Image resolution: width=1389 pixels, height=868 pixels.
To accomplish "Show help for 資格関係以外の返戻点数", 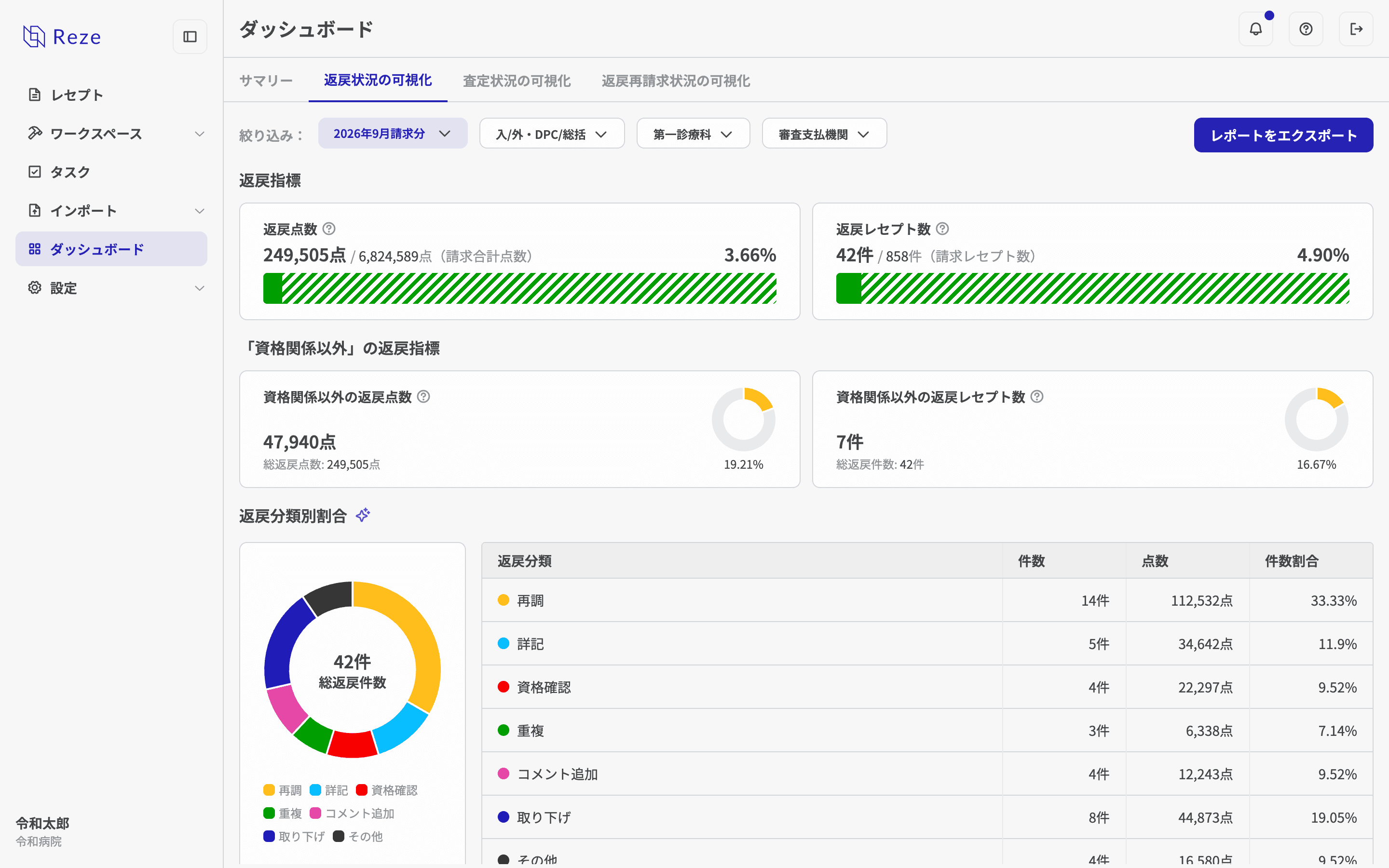I will pos(423,396).
